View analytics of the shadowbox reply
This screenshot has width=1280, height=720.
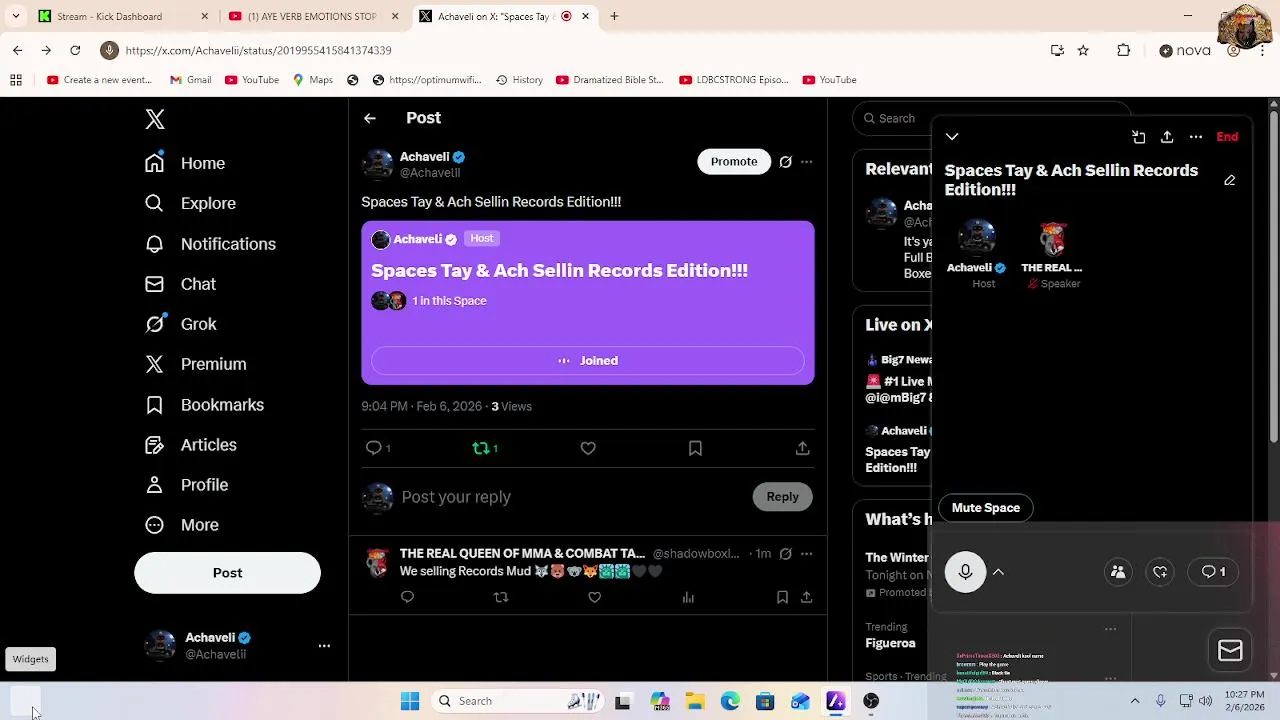688,597
